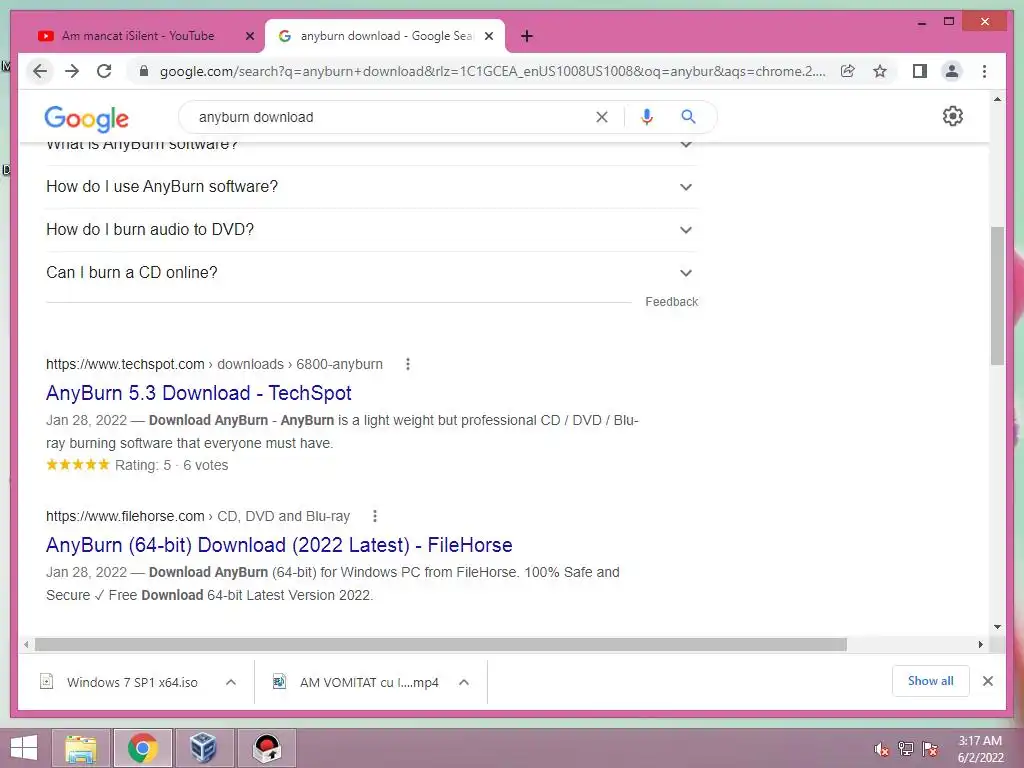The image size is (1024, 768).
Task: Open Windows Start menu
Action: (x=24, y=748)
